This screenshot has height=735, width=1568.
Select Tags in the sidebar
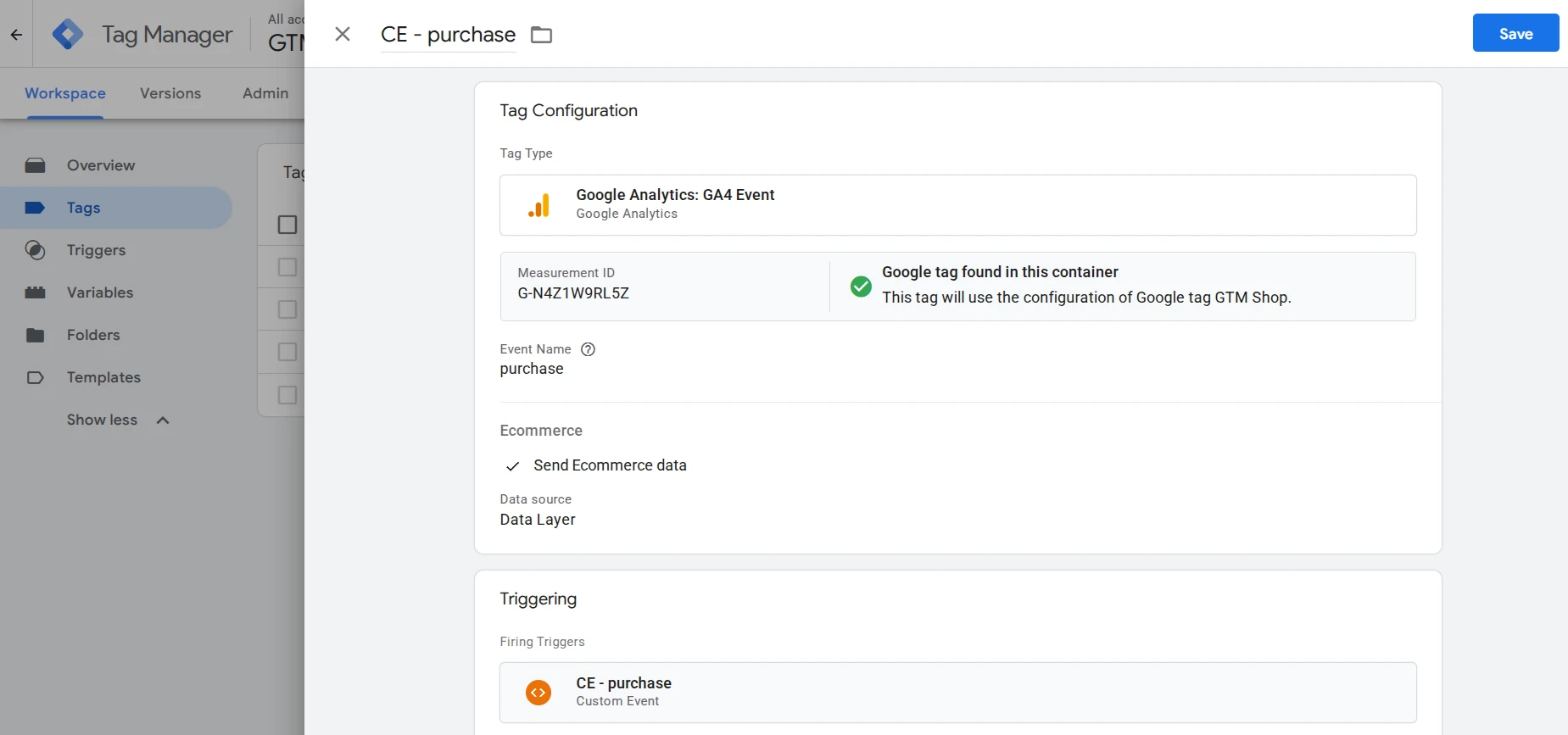pyautogui.click(x=115, y=208)
